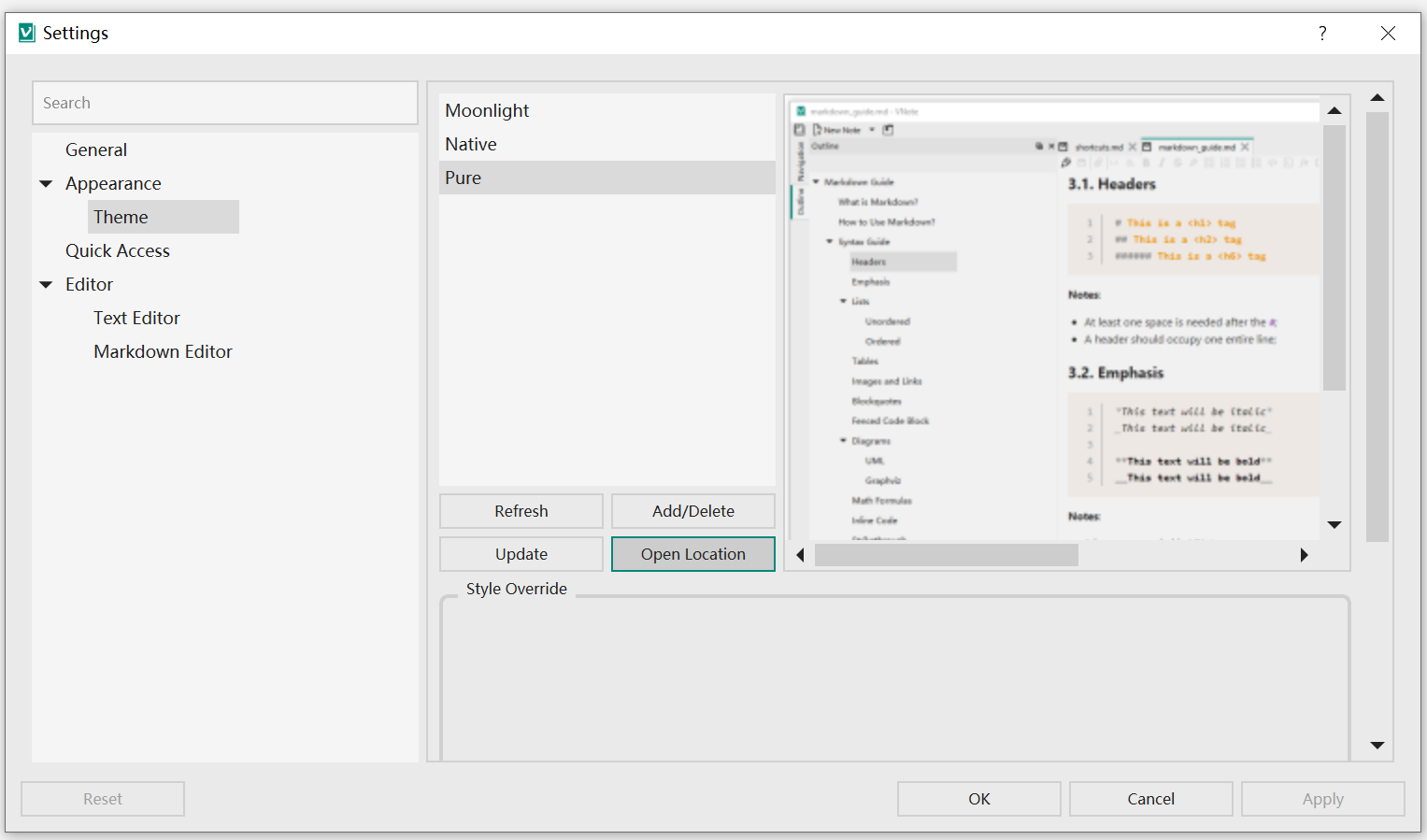This screenshot has width=1427, height=840.
Task: Click the preview pane's down scroll arrow
Action: tap(1334, 524)
